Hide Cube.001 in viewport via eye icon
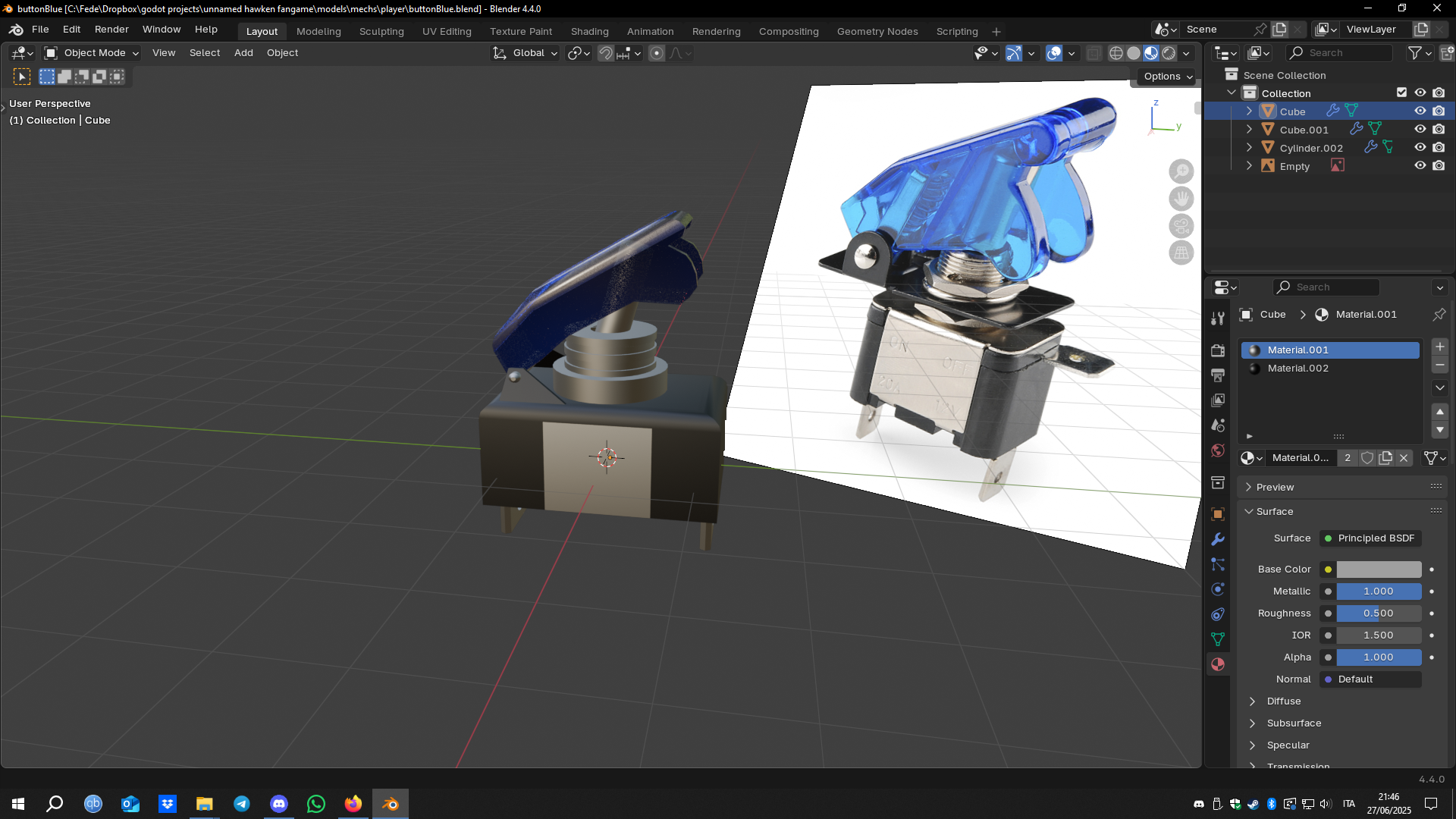Screen dimensions: 1456x819 pos(1420,130)
